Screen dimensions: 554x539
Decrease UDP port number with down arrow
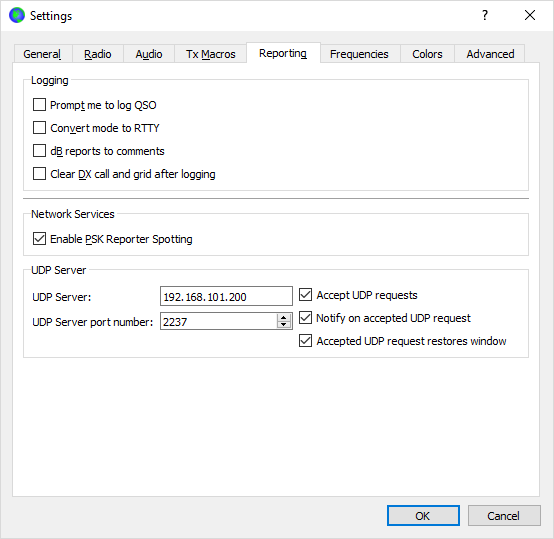click(x=283, y=325)
